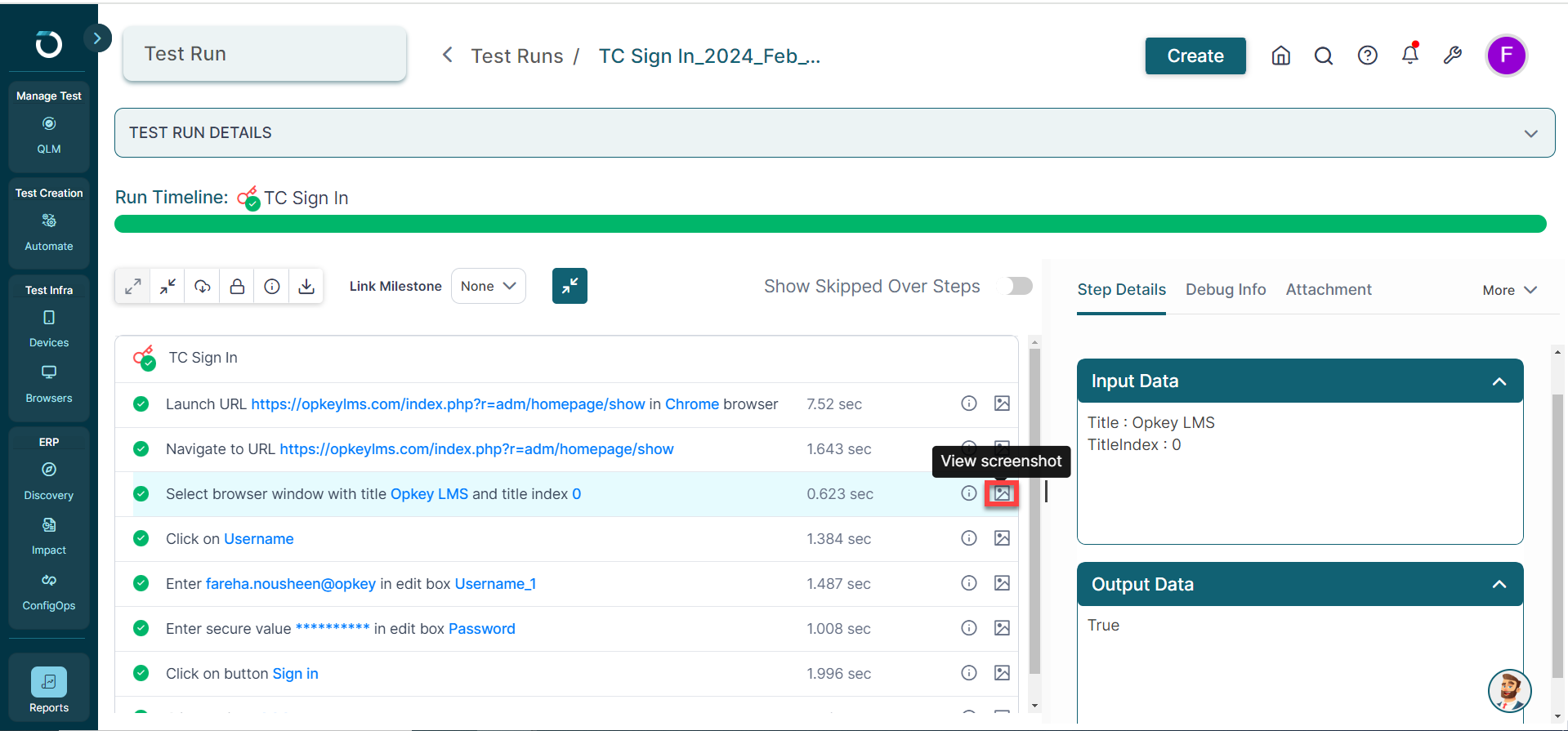Go to the home page icon
Image resolution: width=1568 pixels, height=731 pixels.
click(x=1281, y=56)
